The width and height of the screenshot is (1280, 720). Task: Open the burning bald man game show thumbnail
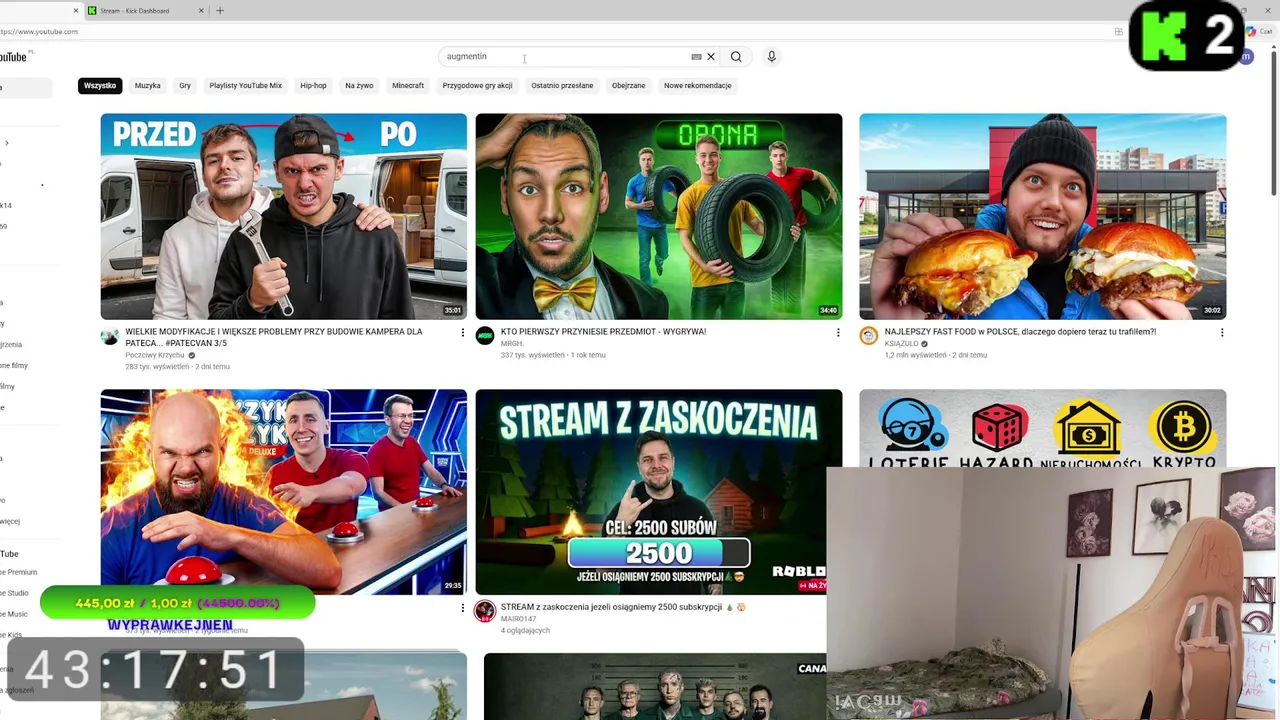[x=283, y=492]
